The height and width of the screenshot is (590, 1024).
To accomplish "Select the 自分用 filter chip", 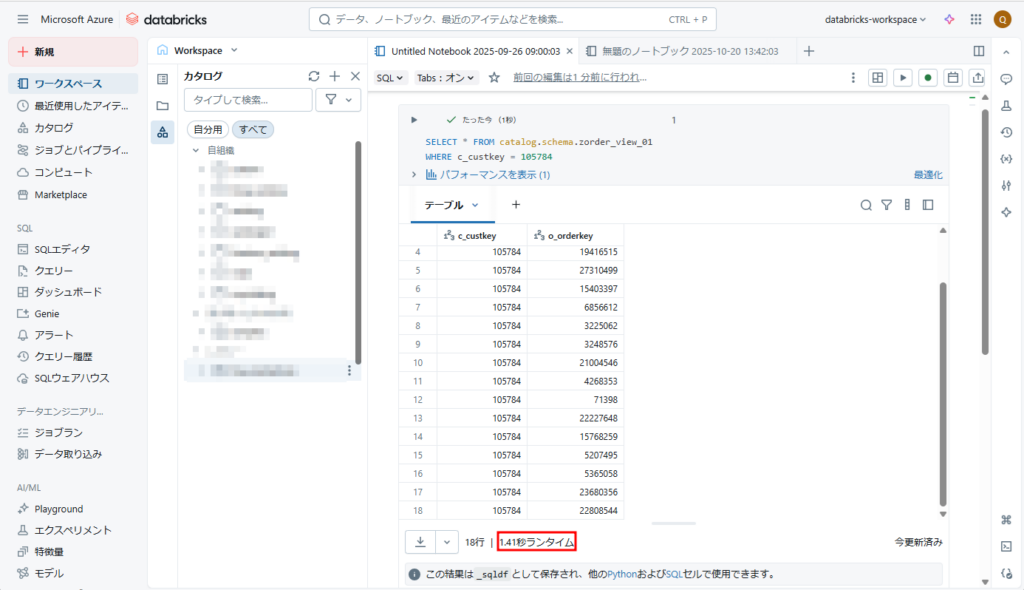I will pos(208,129).
